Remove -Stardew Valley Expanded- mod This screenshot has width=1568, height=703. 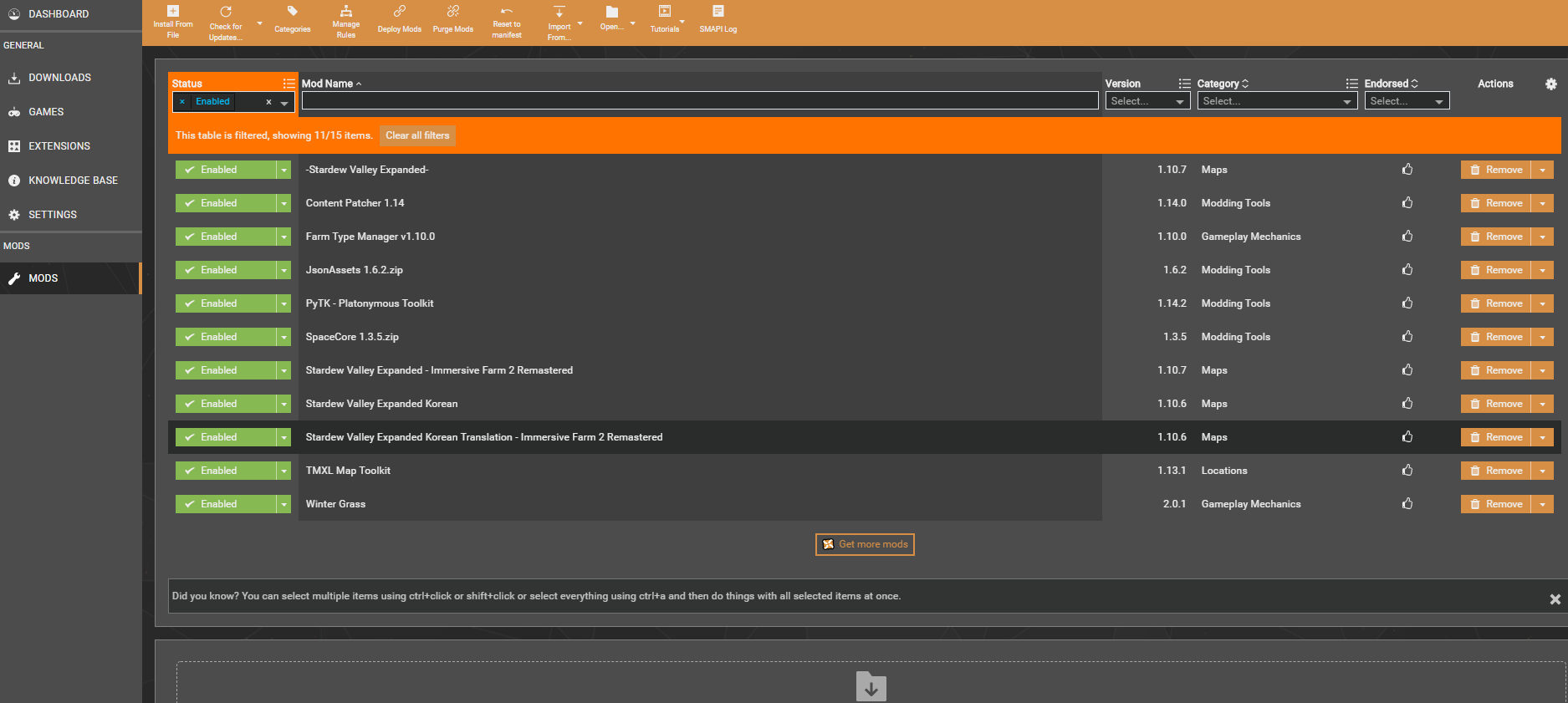(1496, 170)
